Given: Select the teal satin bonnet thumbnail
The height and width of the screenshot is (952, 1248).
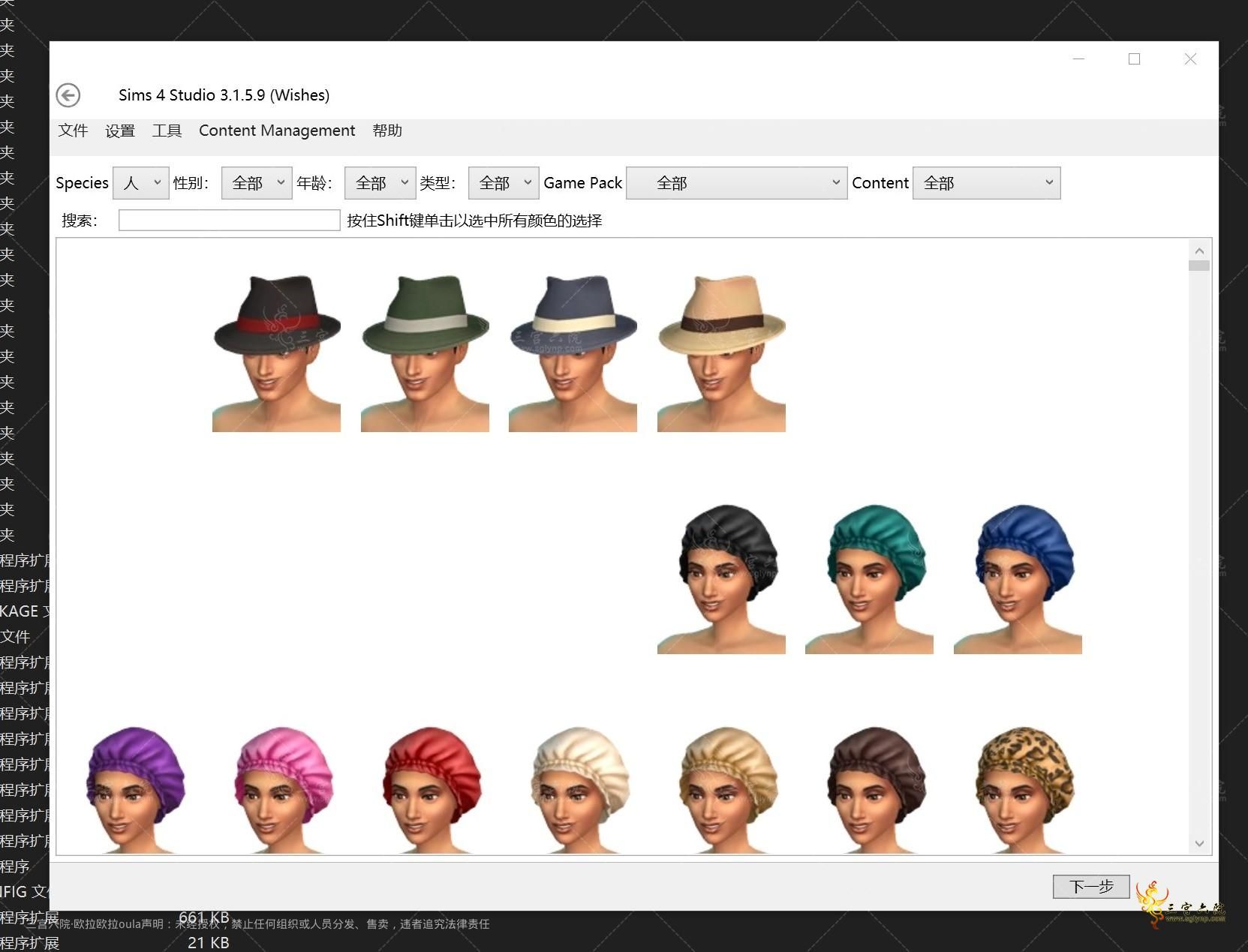Looking at the screenshot, I should click(869, 578).
